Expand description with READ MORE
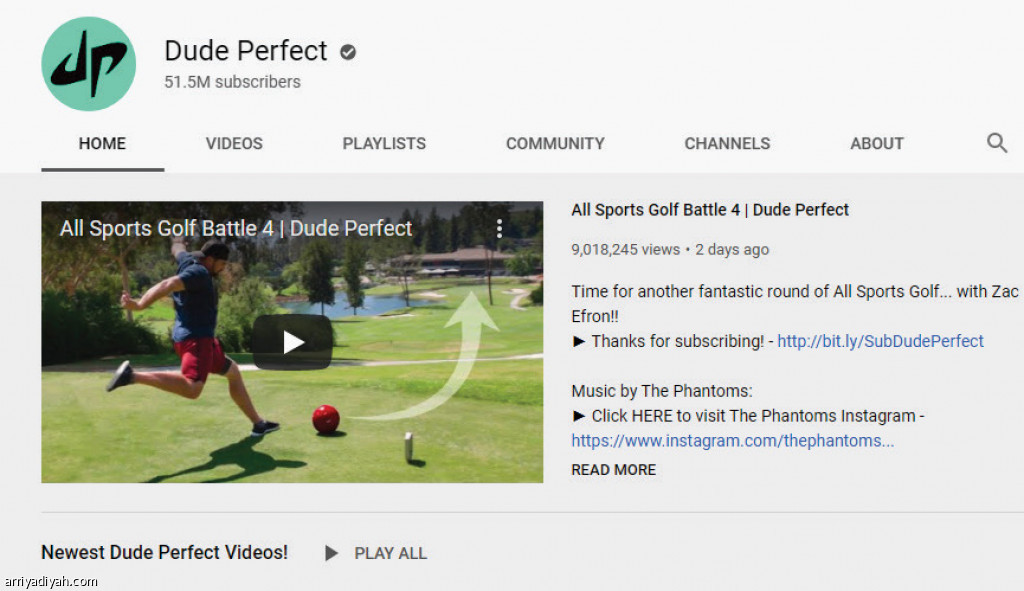The width and height of the screenshot is (1024, 591). (x=614, y=469)
